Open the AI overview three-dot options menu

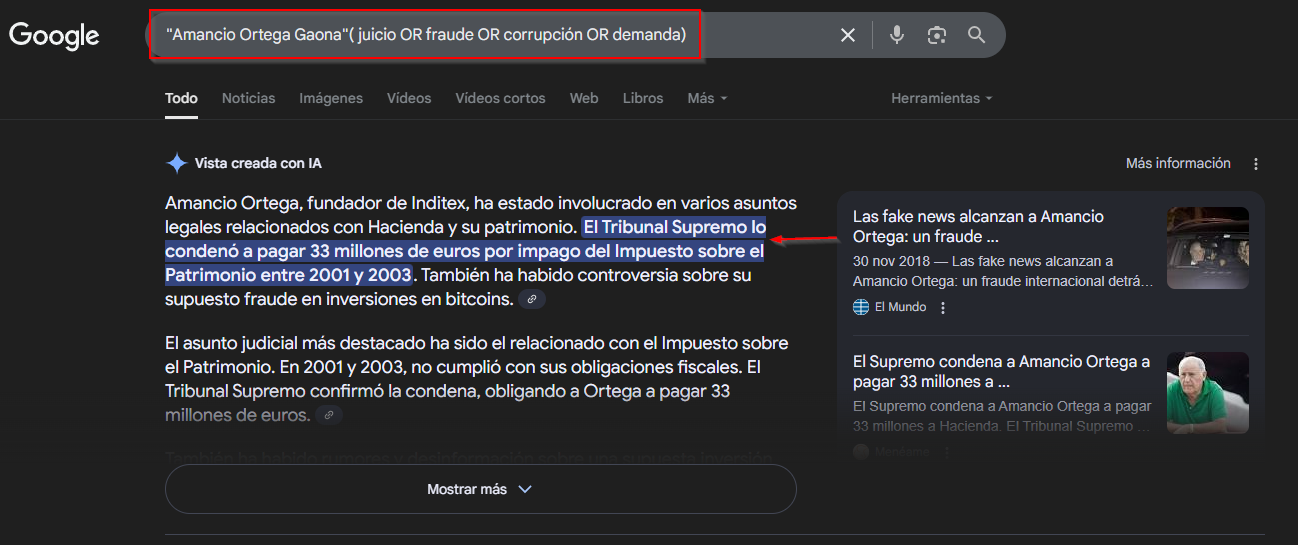click(x=1256, y=164)
